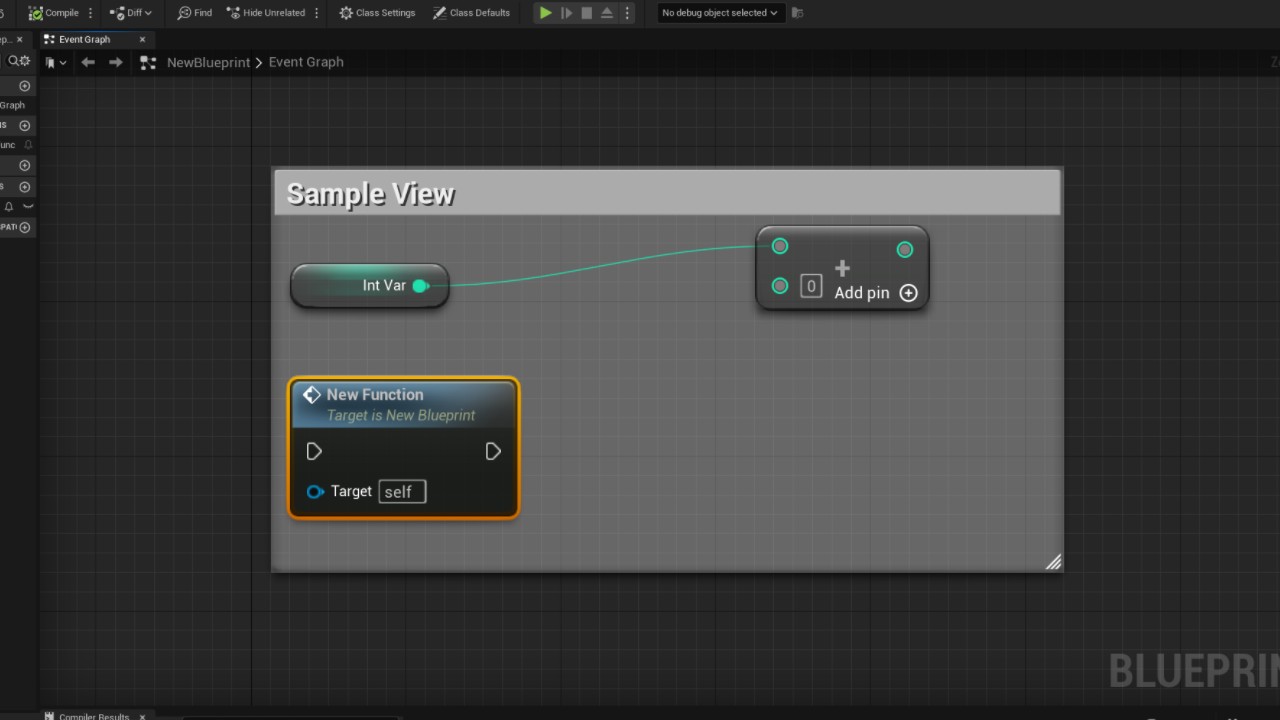
Task: Open Class Settings
Action: [x=377, y=13]
